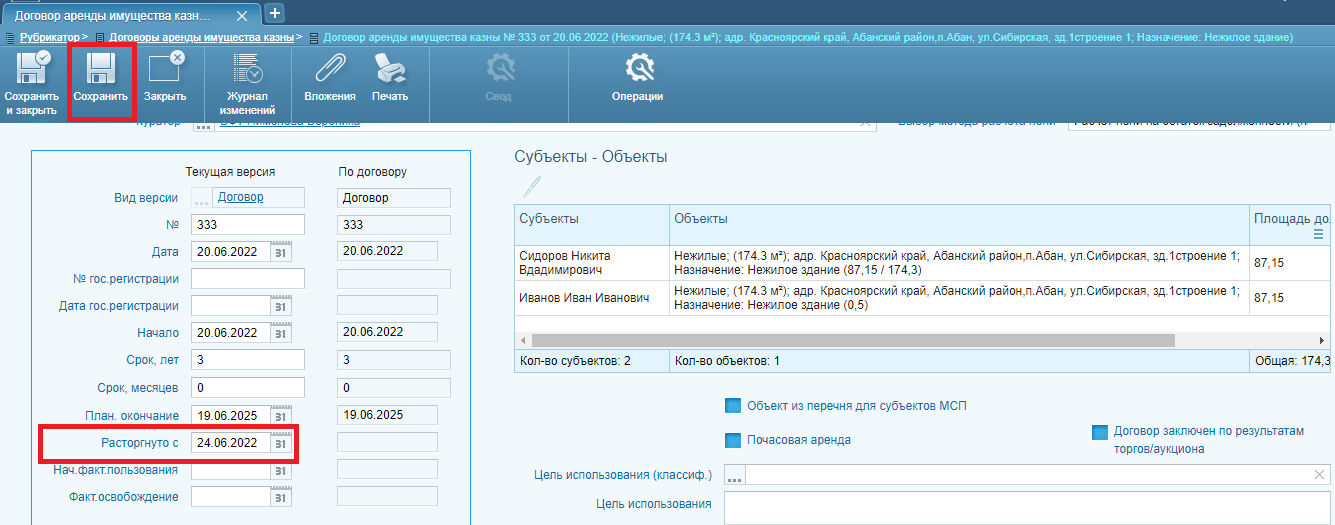Click the Цель использования text area
Screen dimensions: 1335x525
coord(1027,508)
